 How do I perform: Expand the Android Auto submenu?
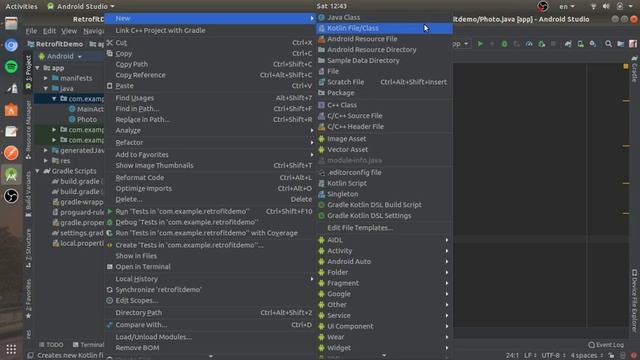(384, 262)
